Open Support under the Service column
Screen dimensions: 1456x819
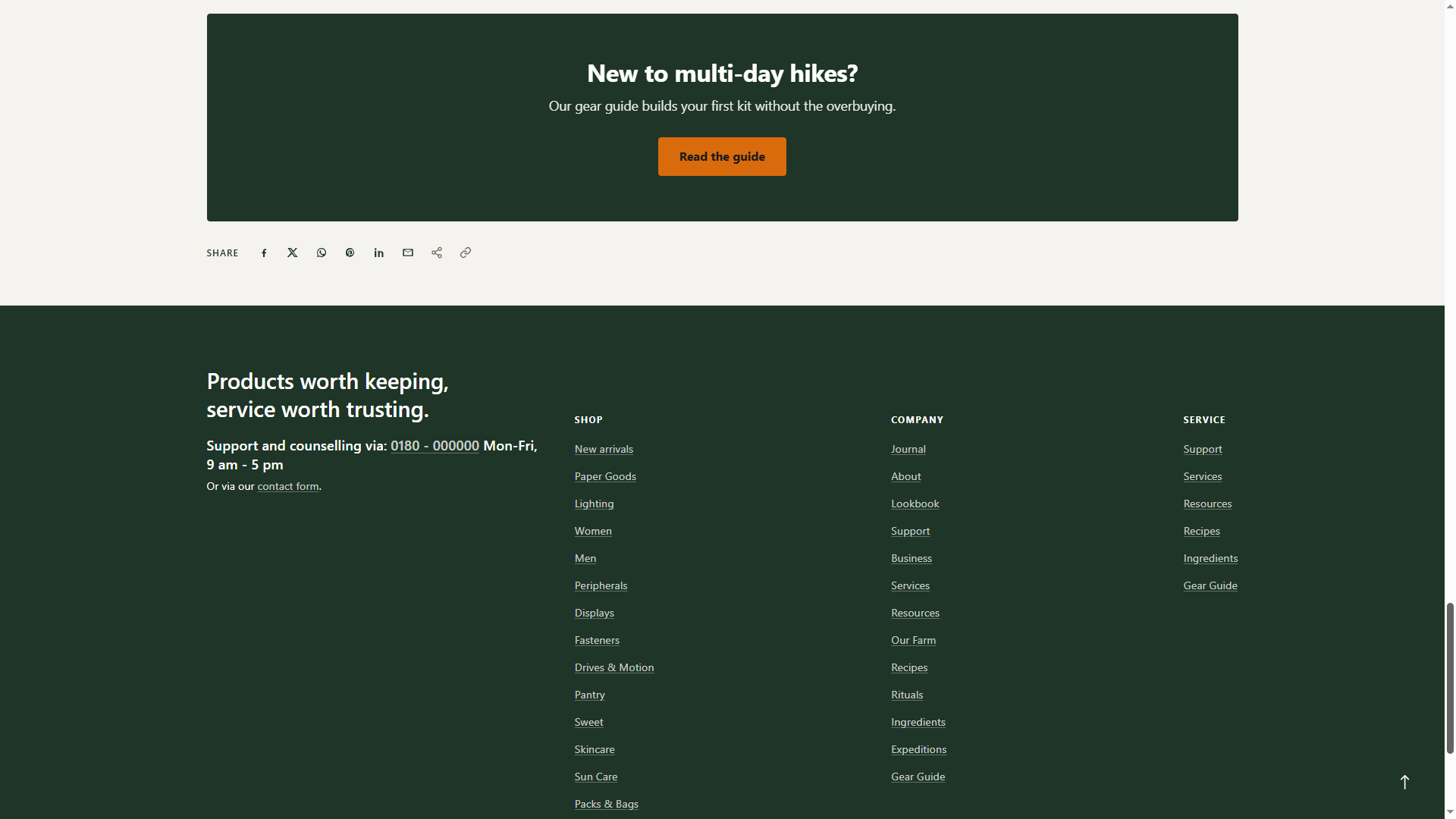1203,450
